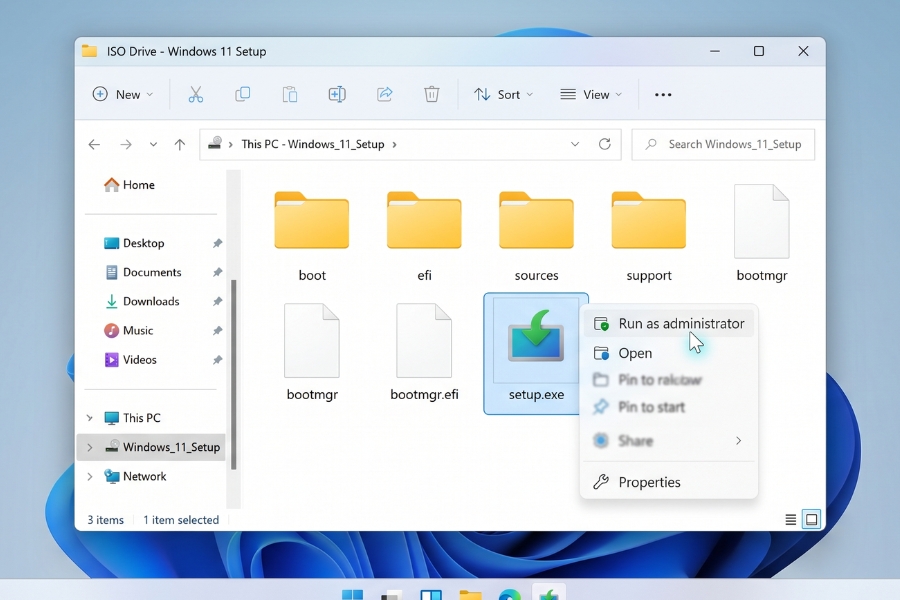
Task: Click the pin icon next to Desktop
Action: [x=217, y=243]
